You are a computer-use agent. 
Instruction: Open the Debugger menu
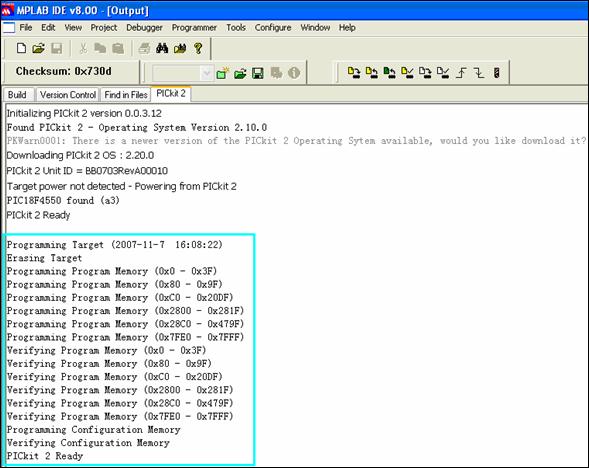pyautogui.click(x=144, y=27)
